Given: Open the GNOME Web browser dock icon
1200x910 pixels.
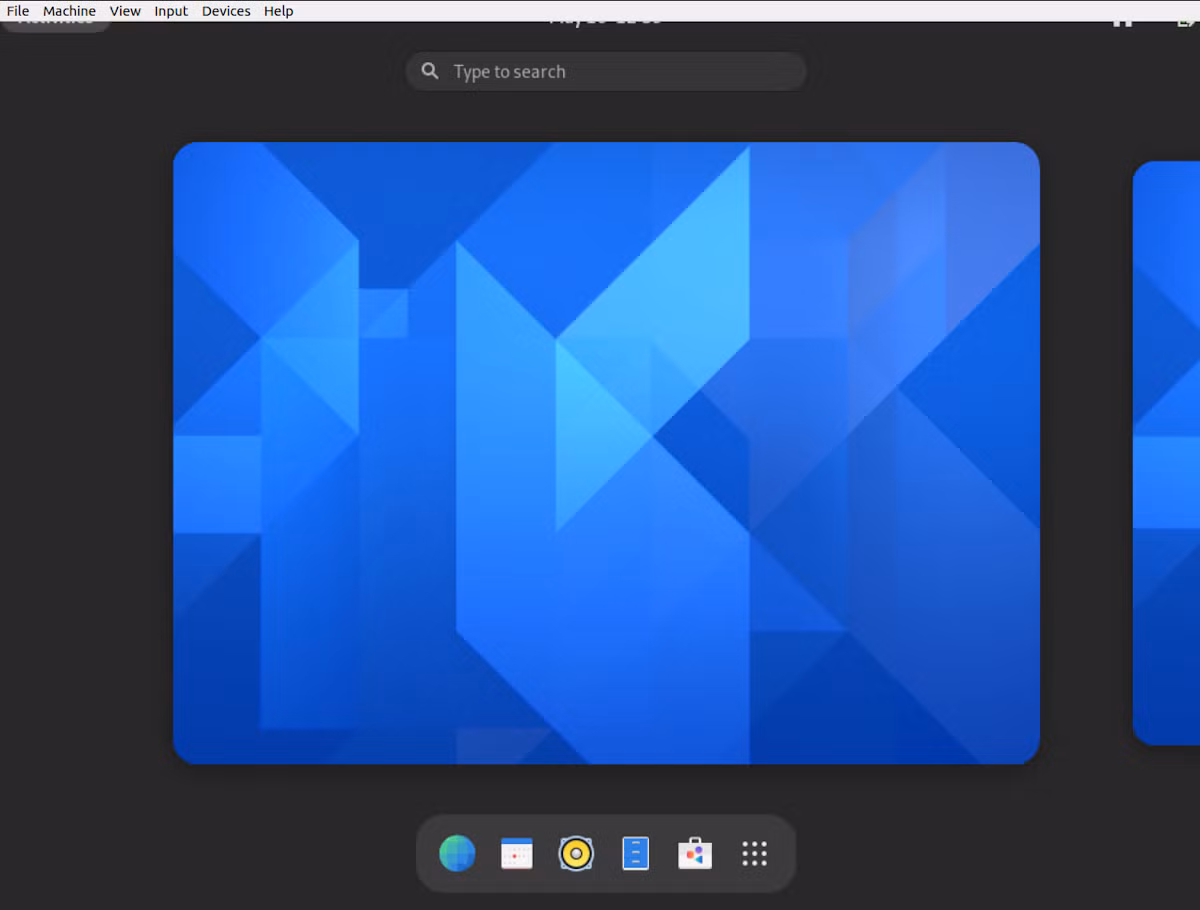Looking at the screenshot, I should [457, 853].
